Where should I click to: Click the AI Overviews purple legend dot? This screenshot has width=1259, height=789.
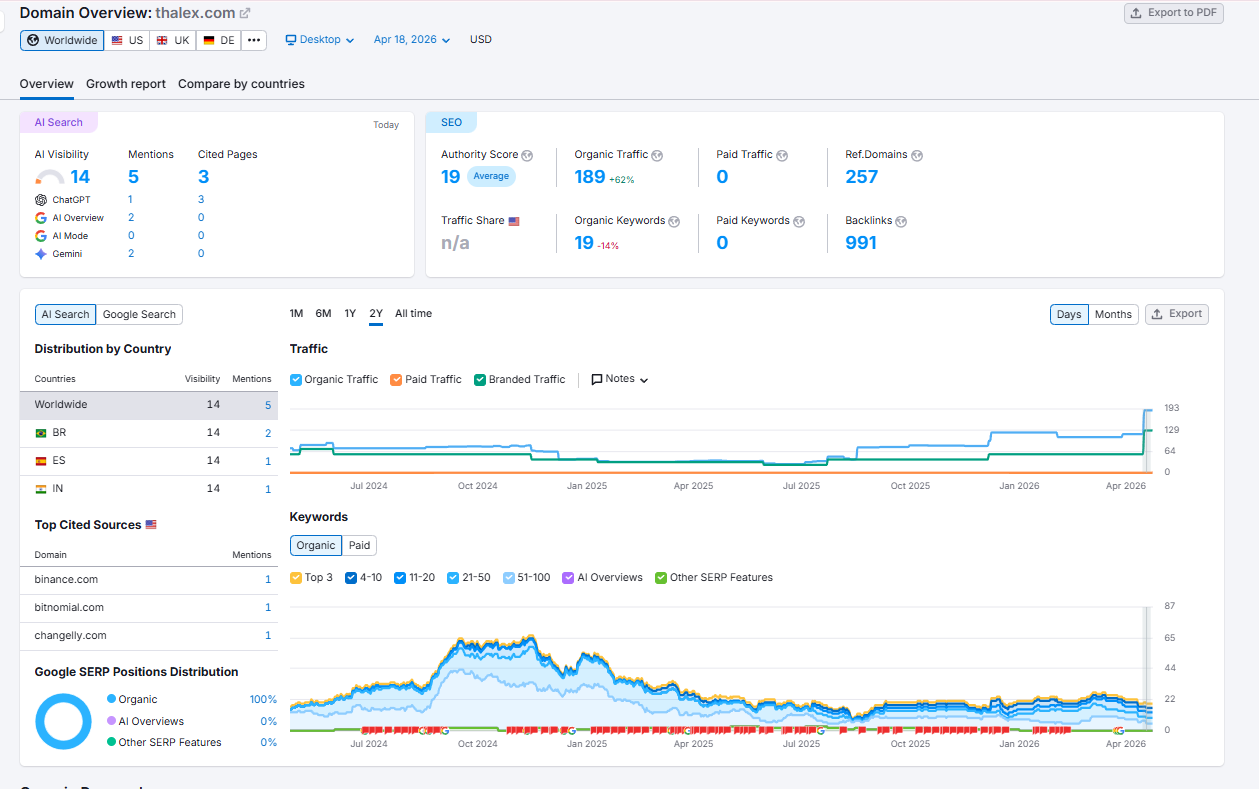(112, 721)
